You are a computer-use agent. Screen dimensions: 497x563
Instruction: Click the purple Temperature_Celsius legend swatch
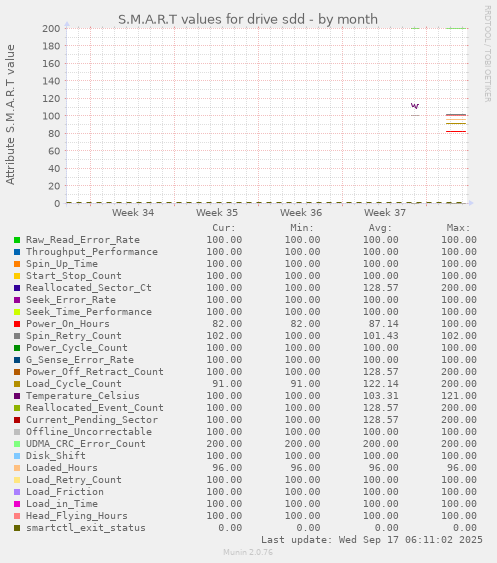tap(17, 396)
